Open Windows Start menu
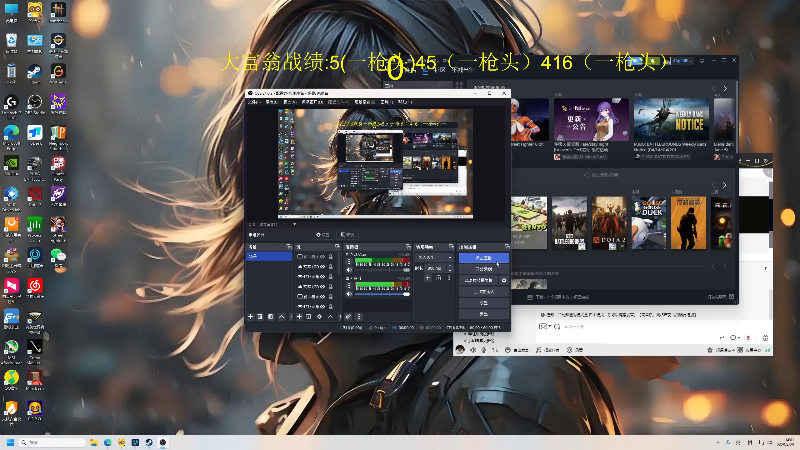 [x=10, y=442]
